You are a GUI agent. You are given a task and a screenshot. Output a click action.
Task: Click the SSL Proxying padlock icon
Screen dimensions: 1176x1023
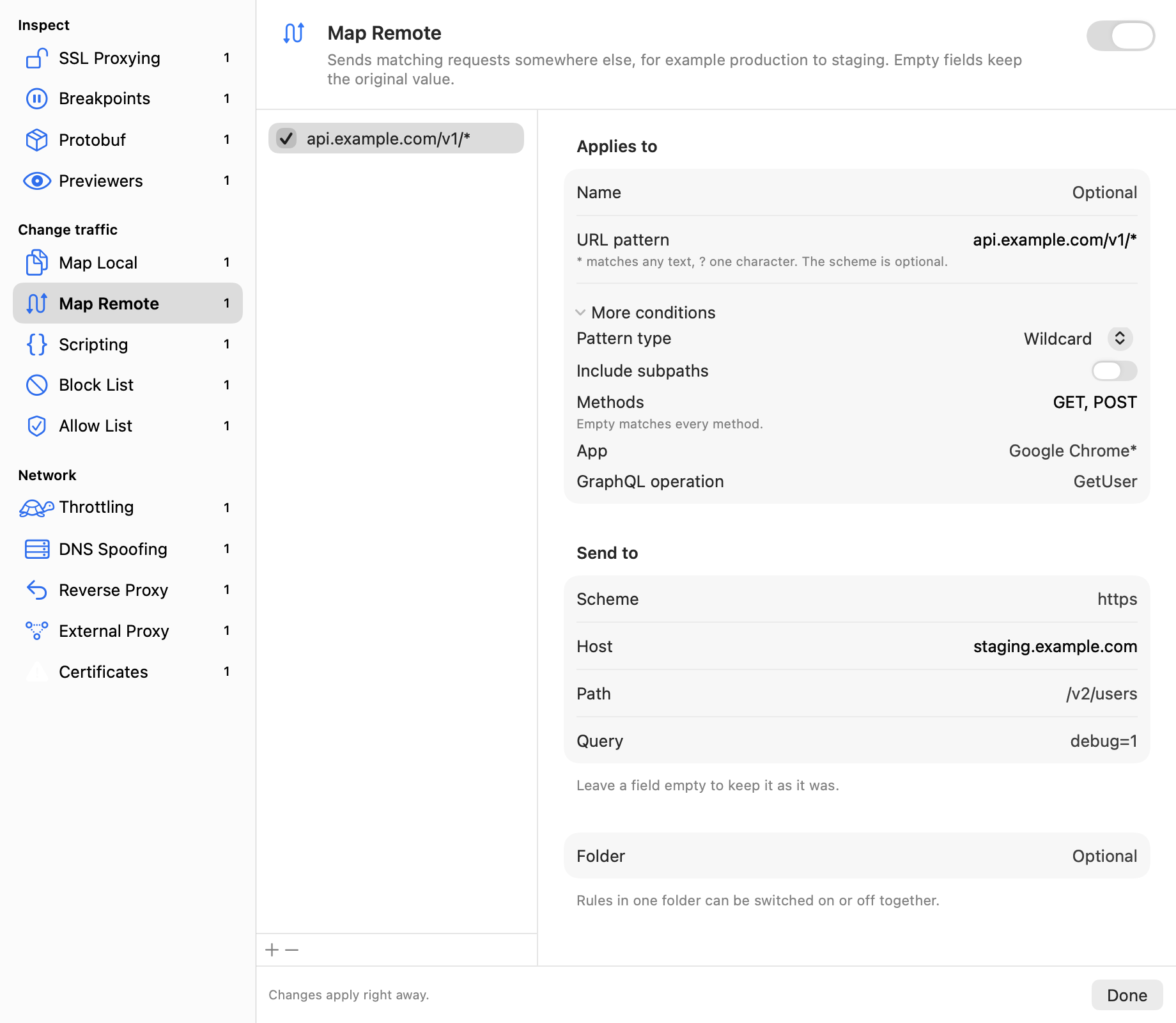[37, 58]
